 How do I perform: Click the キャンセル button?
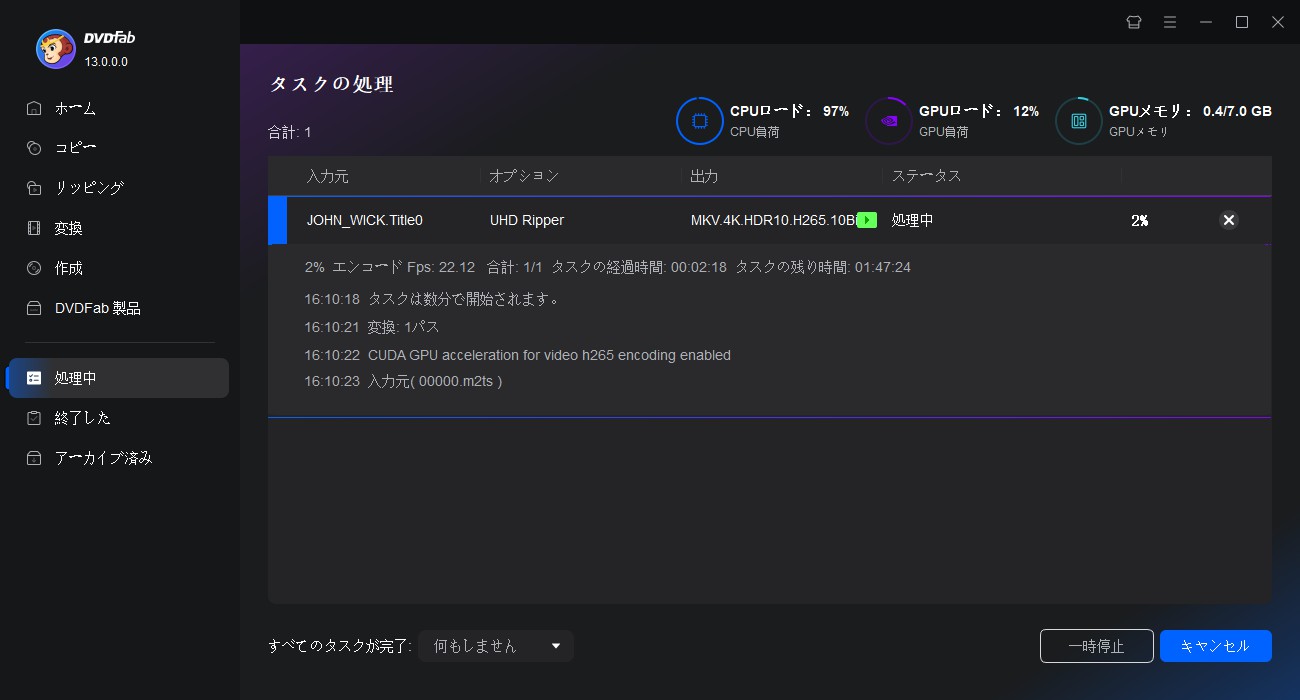pos(1216,646)
